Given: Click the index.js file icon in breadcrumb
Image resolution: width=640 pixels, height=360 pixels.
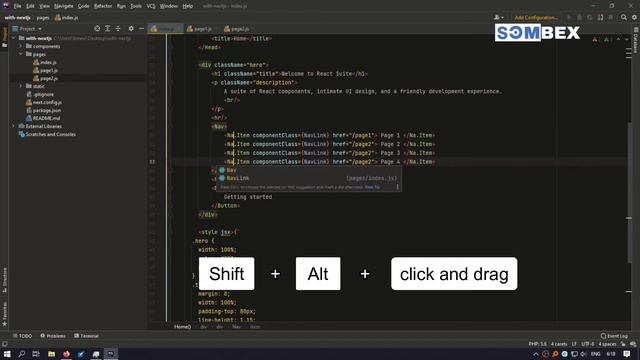Looking at the screenshot, I should 58,18.
